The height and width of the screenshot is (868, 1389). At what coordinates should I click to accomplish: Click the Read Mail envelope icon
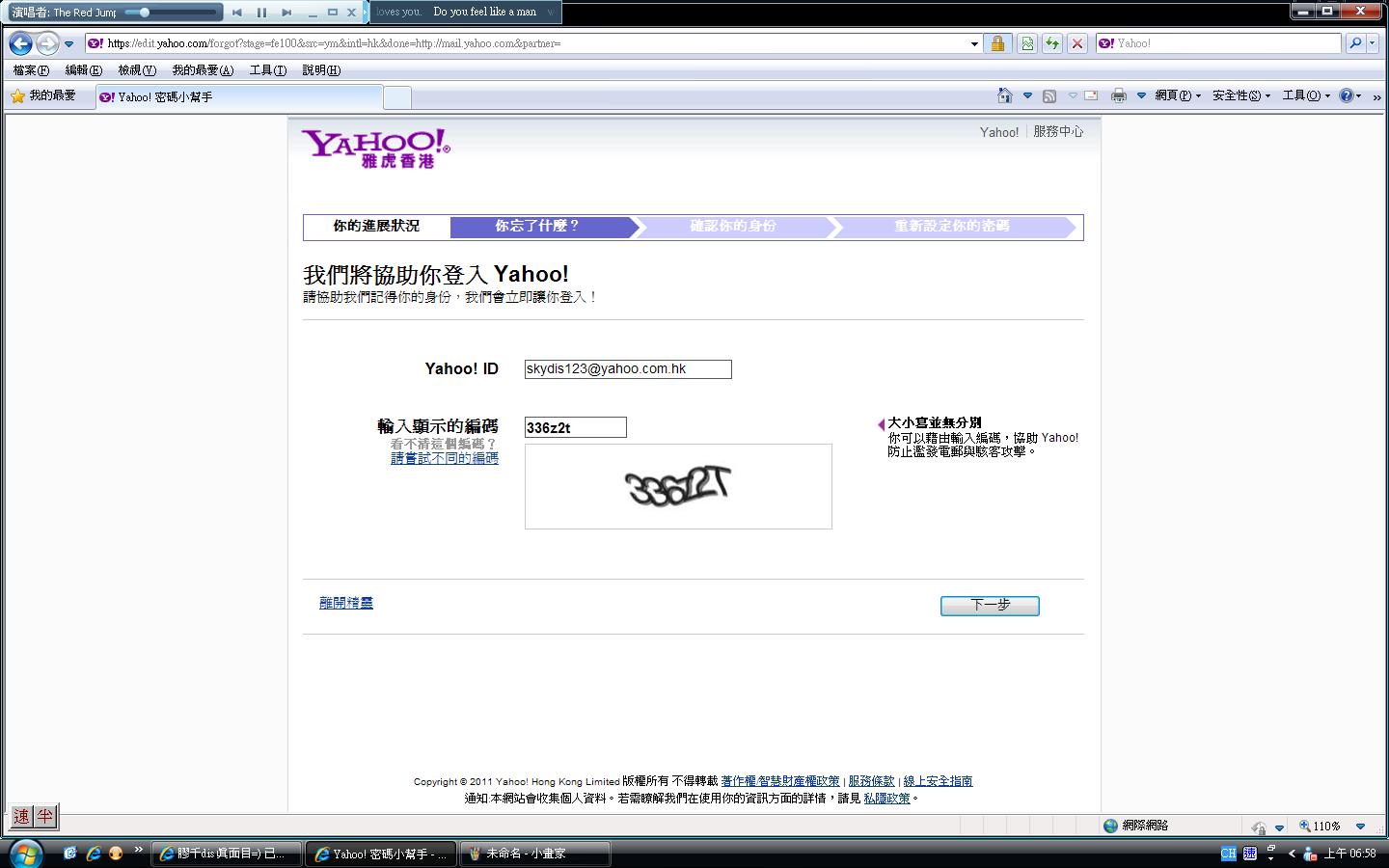pyautogui.click(x=1091, y=95)
